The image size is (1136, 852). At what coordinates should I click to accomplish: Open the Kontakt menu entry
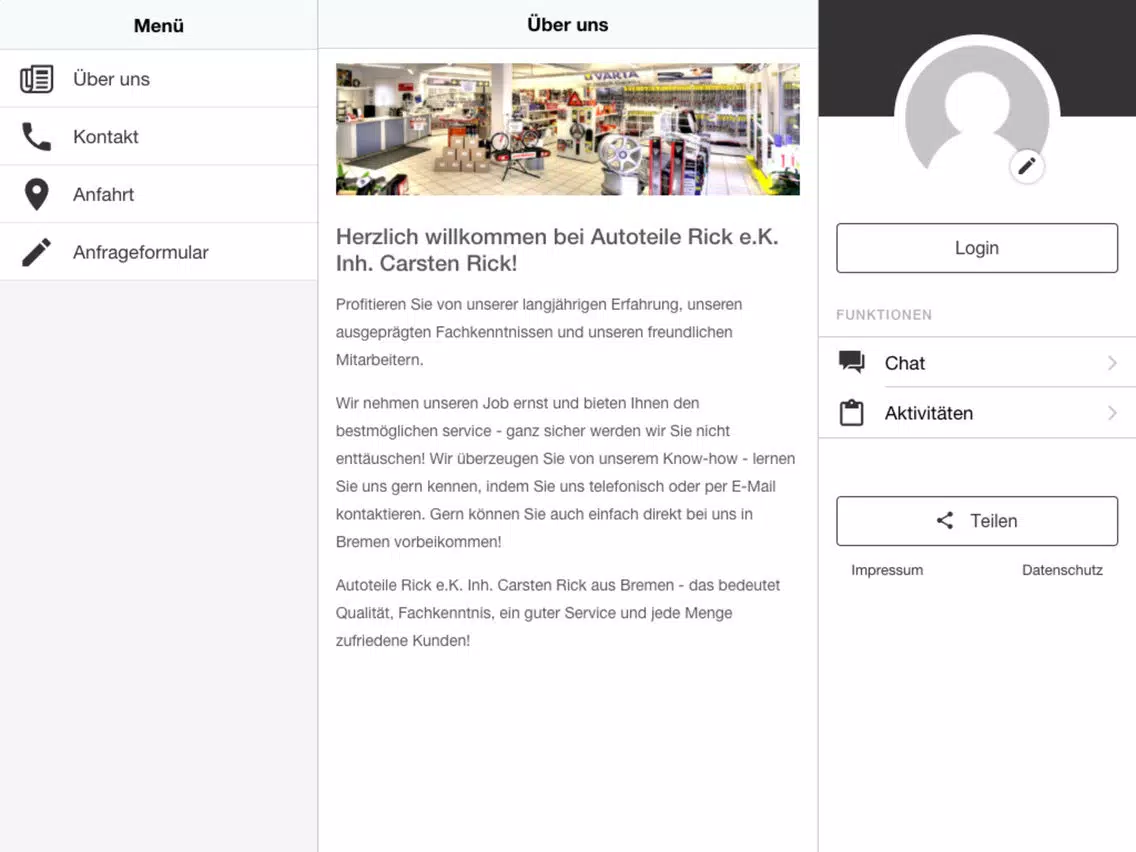(x=159, y=136)
